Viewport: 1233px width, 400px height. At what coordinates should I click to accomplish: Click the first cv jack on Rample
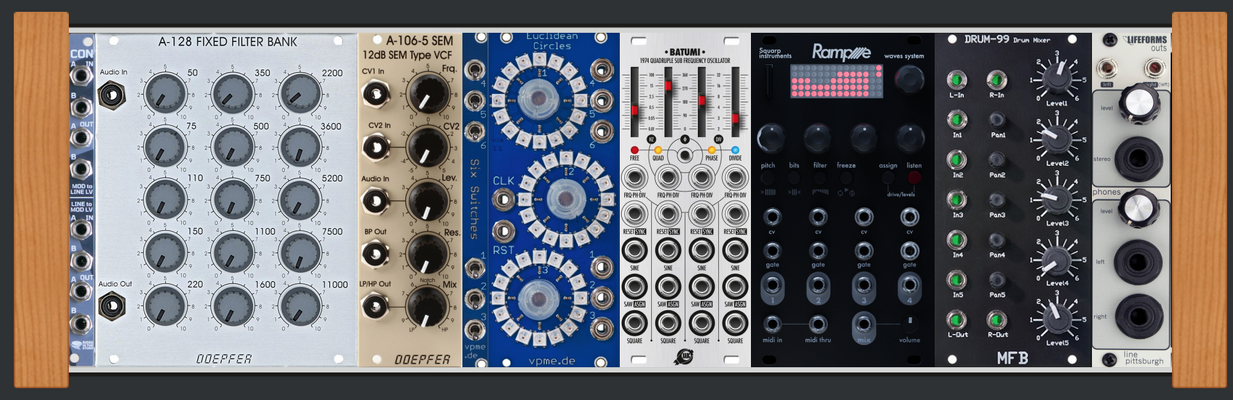coord(771,216)
